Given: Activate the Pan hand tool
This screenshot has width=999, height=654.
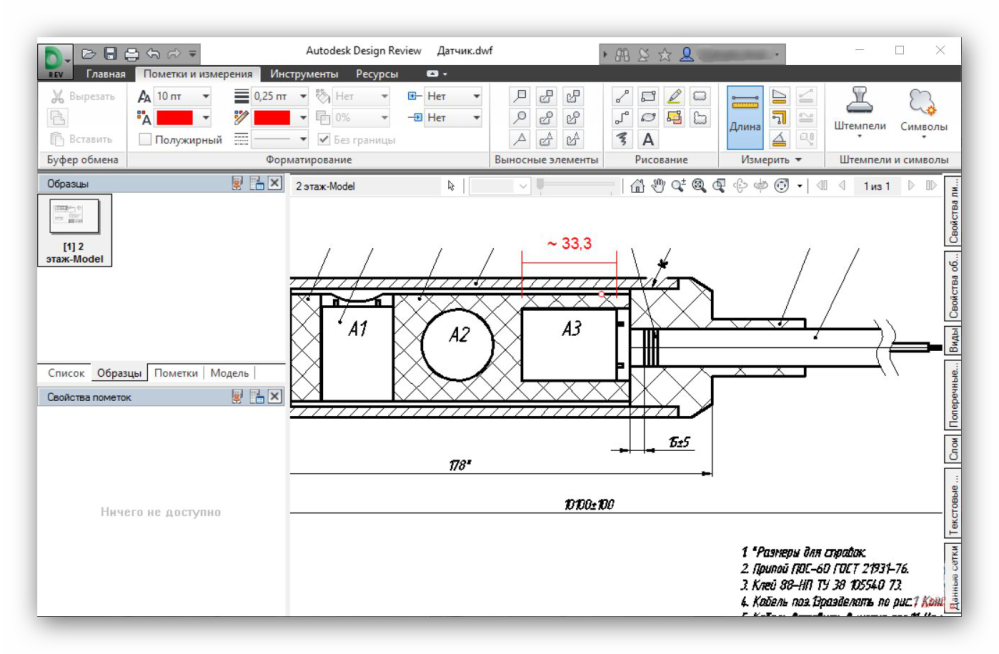Looking at the screenshot, I should point(658,186).
